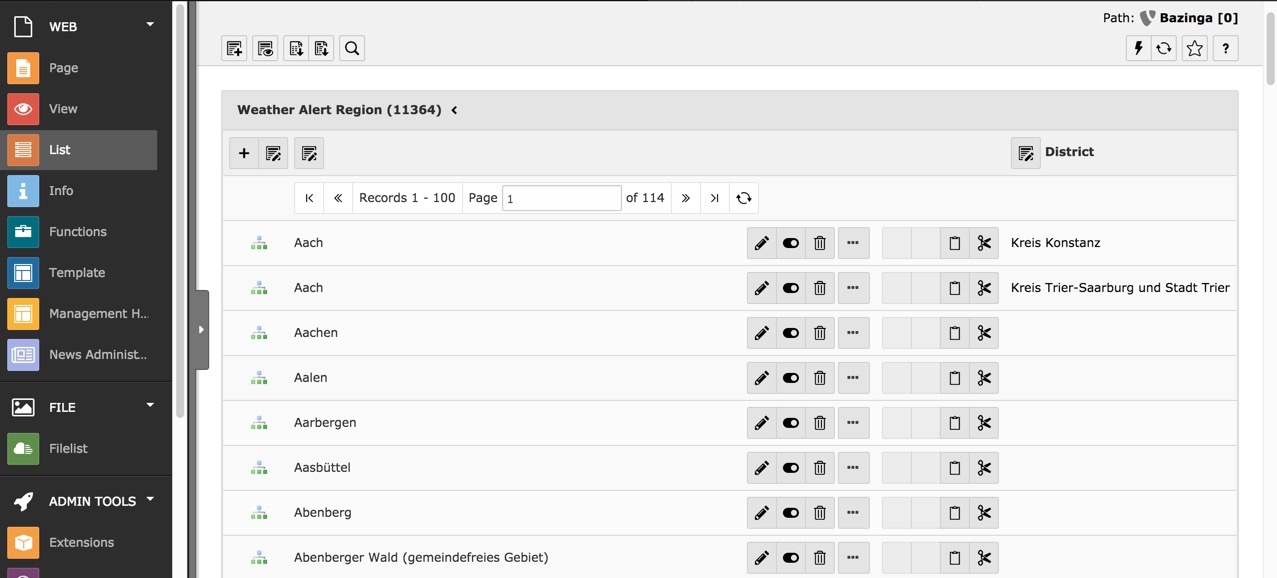Clear cache using the lightning bolt icon
The image size is (1277, 578).
pos(1138,48)
